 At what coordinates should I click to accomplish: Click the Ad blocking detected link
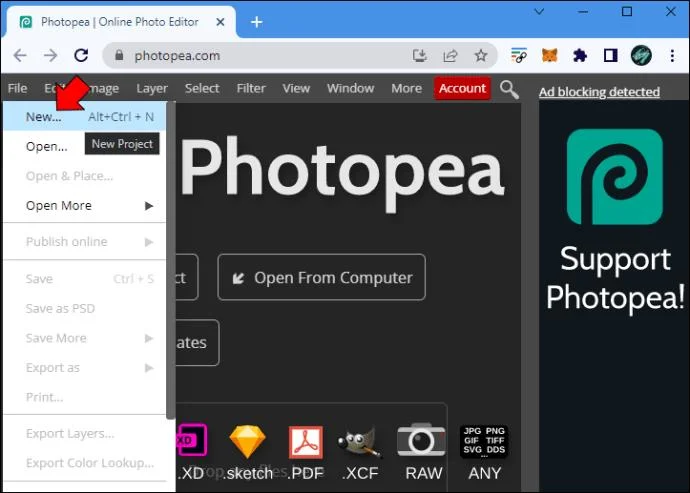coord(599,92)
